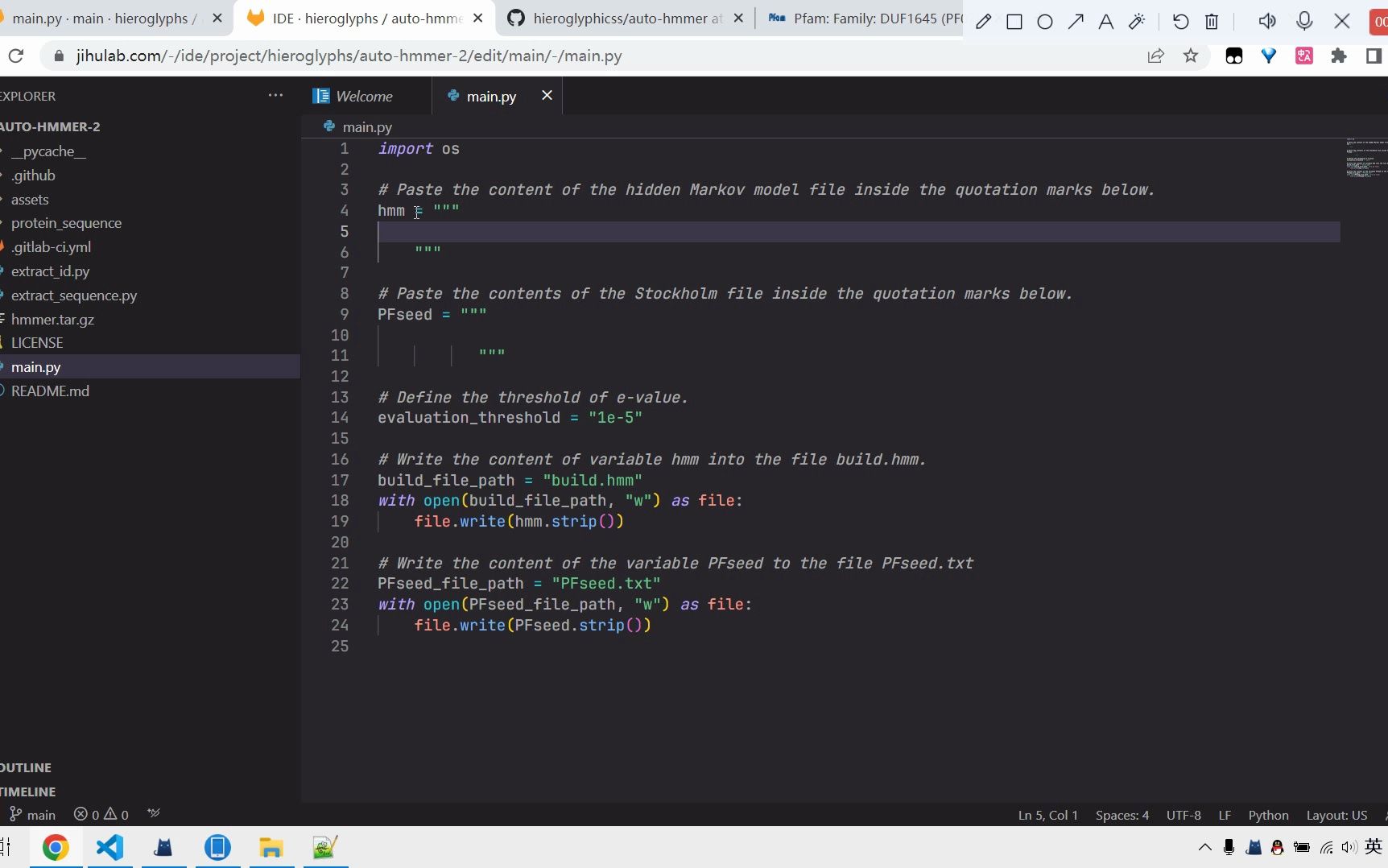Select language mode Python in status bar

pyautogui.click(x=1268, y=815)
